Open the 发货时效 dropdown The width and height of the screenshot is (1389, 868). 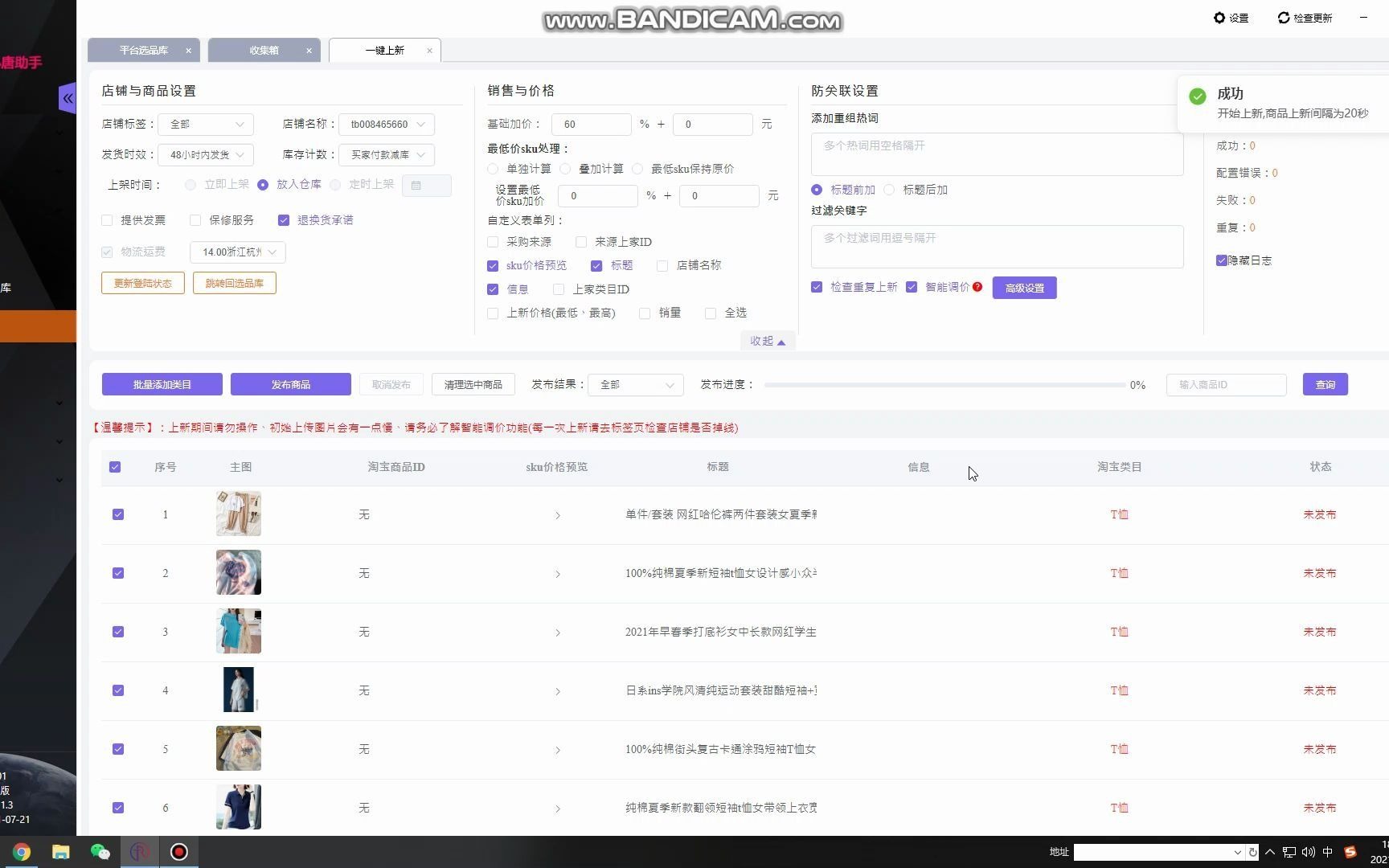[x=206, y=154]
